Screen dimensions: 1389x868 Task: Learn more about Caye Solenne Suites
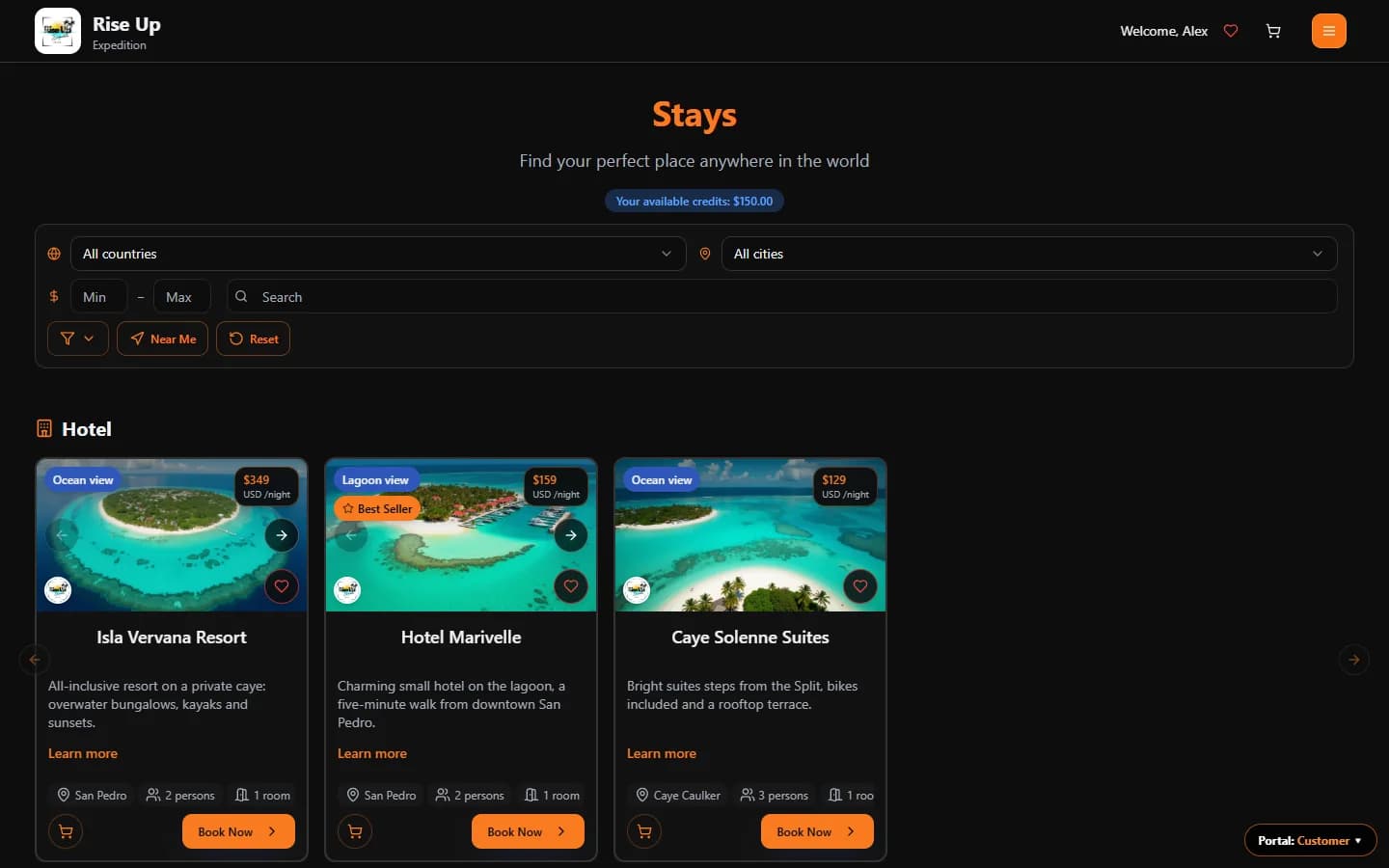[662, 753]
